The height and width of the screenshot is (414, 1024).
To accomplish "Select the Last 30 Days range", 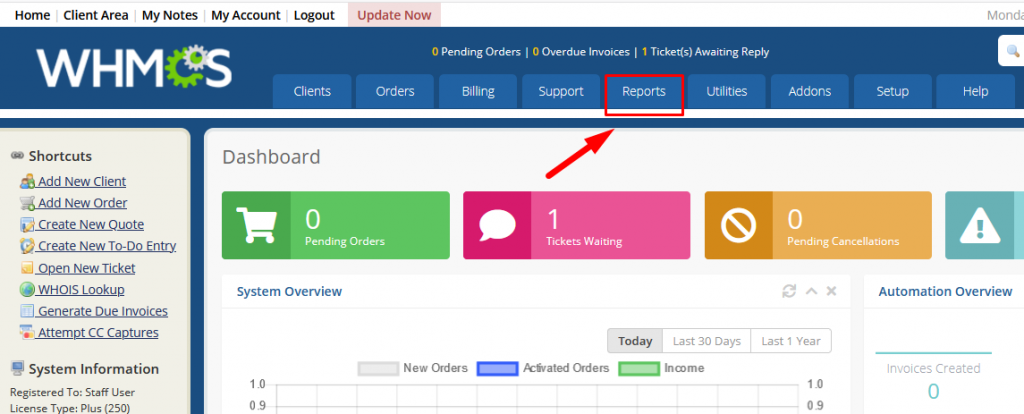I will coord(707,341).
